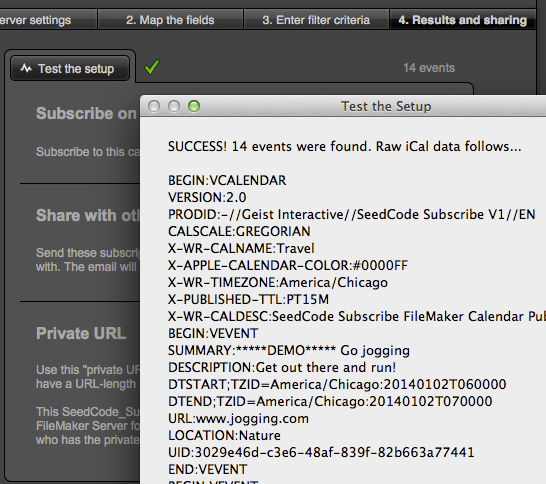The image size is (546, 484).
Task: Switch to Enter filter criteria tab
Action: point(316,20)
